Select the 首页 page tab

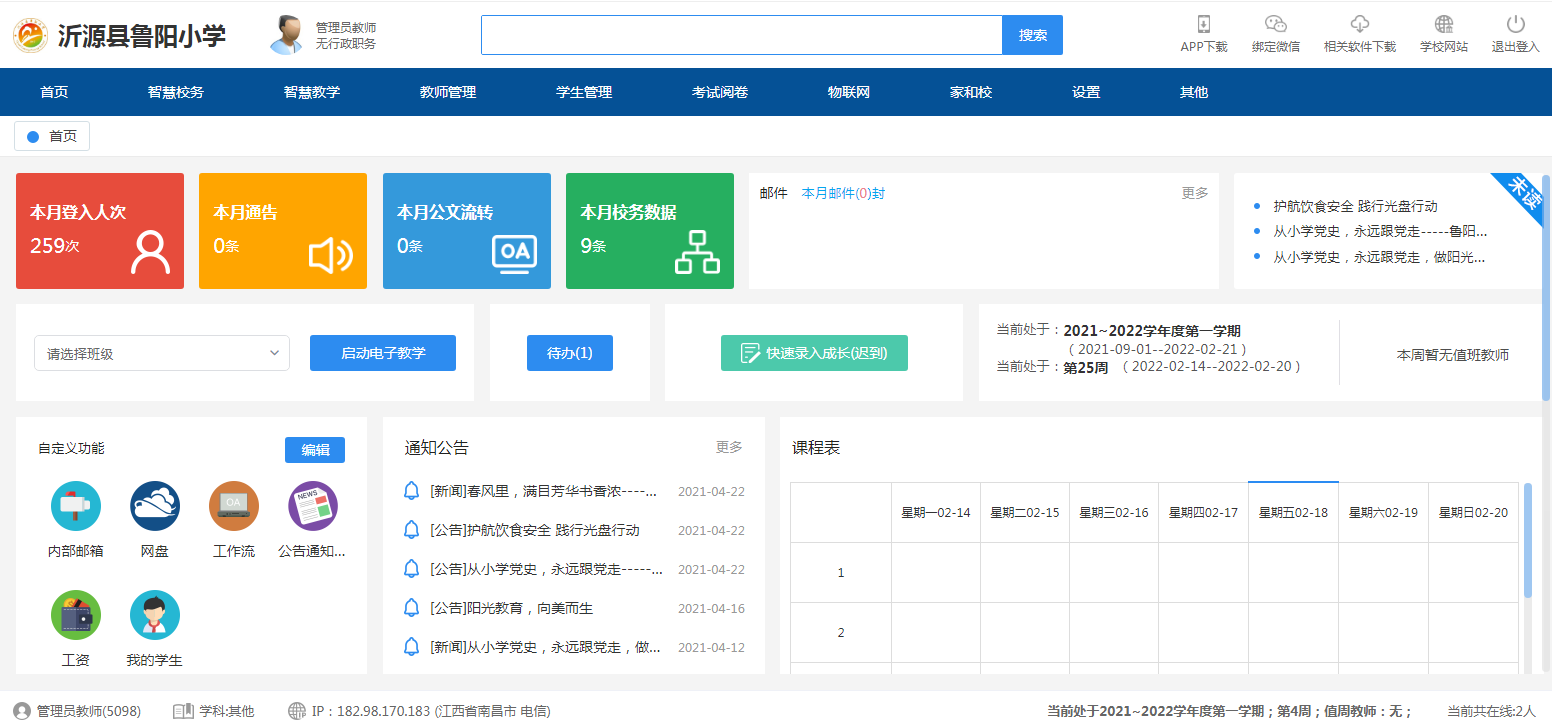pyautogui.click(x=52, y=136)
